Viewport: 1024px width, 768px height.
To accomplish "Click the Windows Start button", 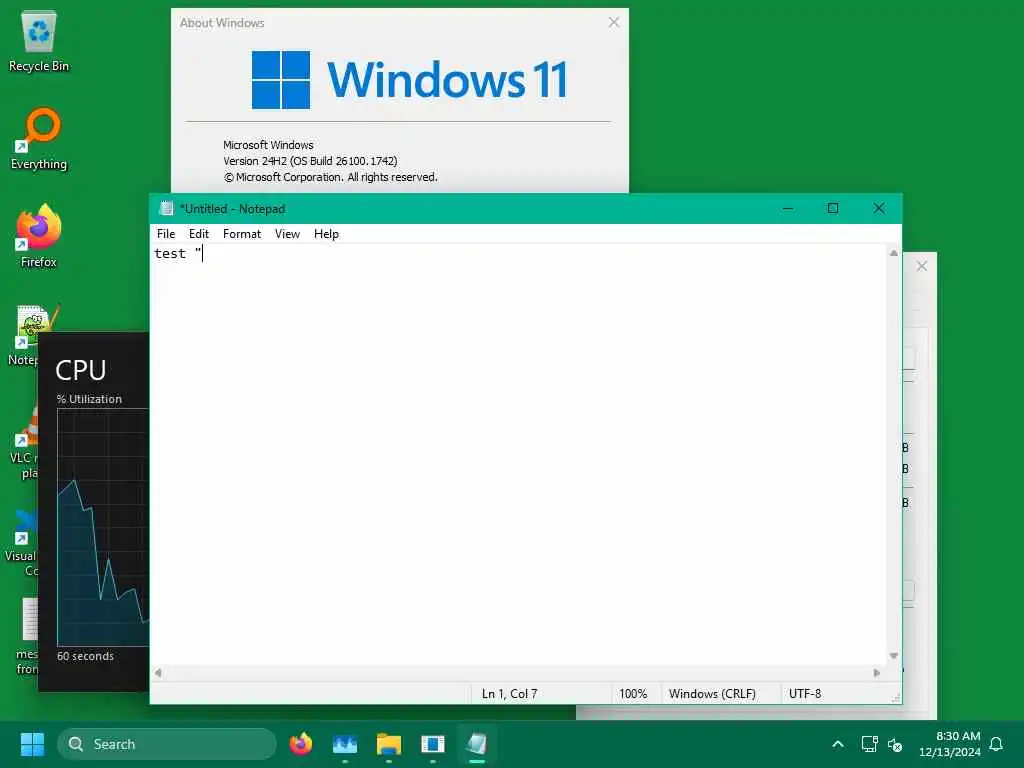I will coord(32,744).
